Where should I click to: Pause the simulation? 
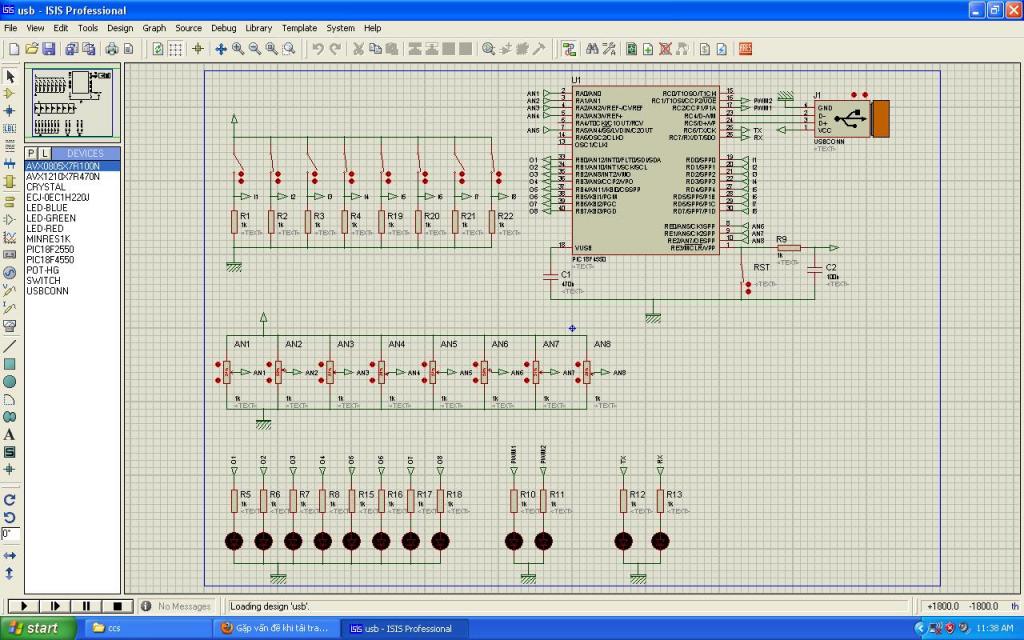[86, 606]
